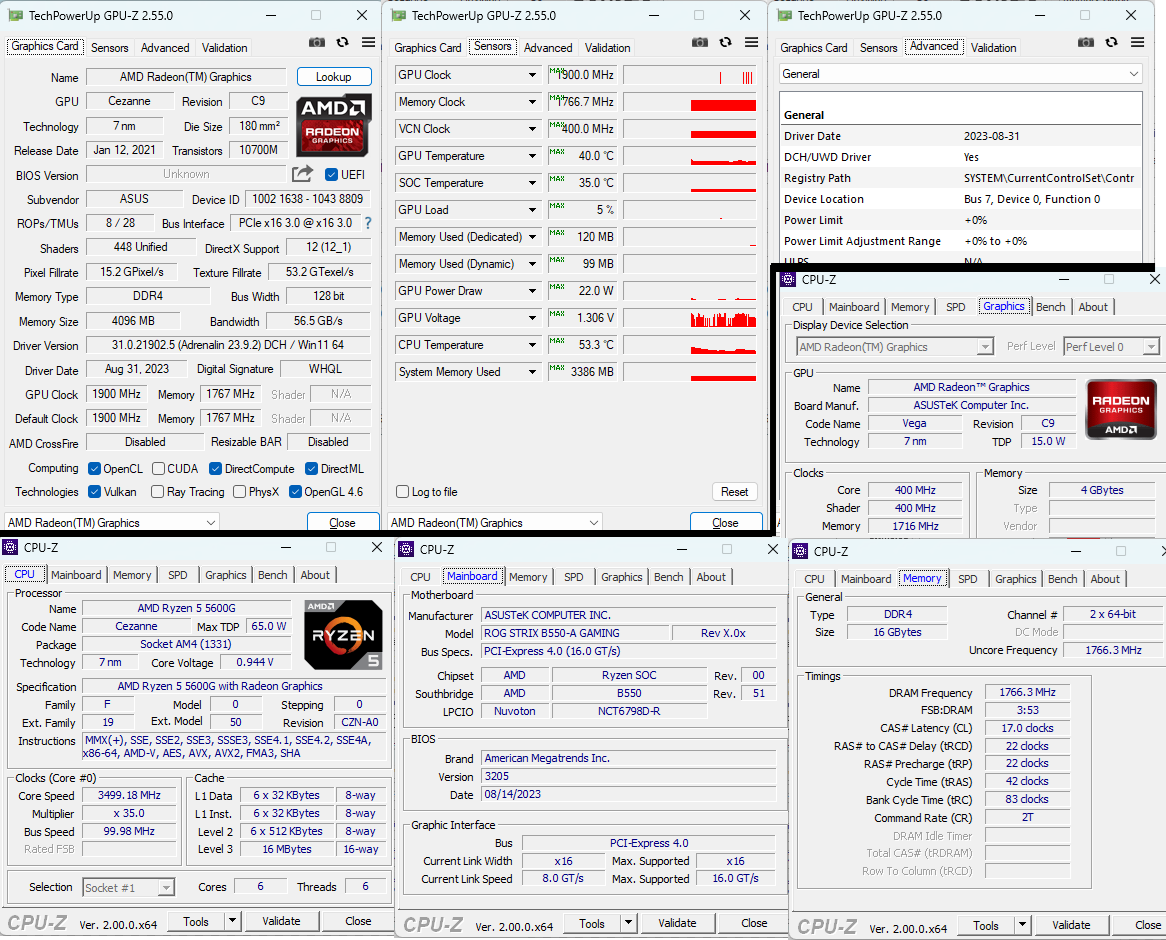Click CPU Temperature sensor graph
Viewport: 1166px width, 940px height.
pos(689,345)
